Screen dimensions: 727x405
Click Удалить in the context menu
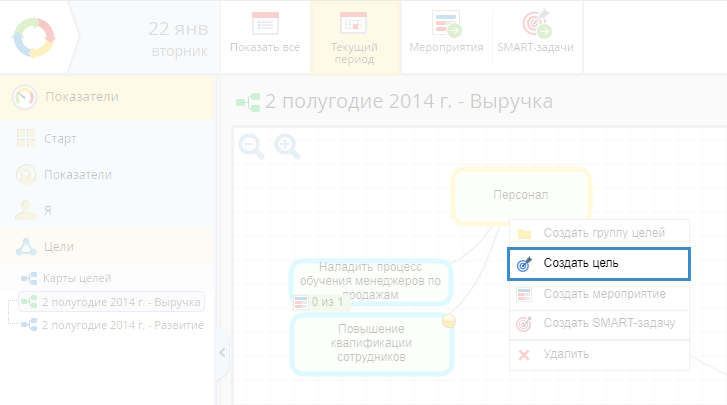pyautogui.click(x=566, y=353)
